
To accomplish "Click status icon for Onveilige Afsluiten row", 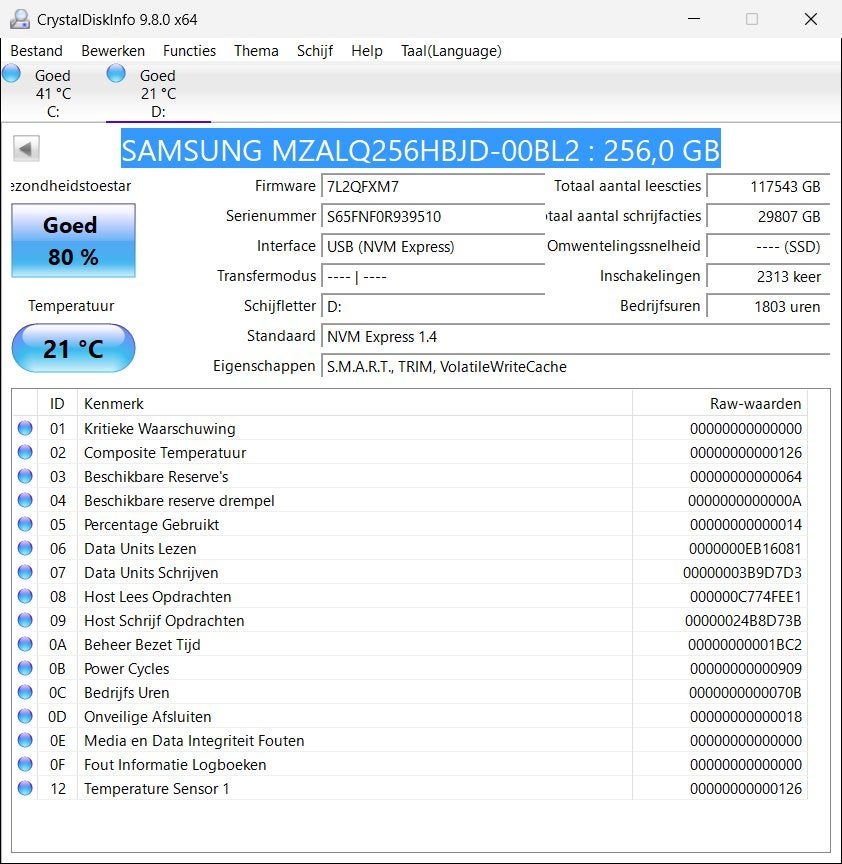I will (x=25, y=716).
